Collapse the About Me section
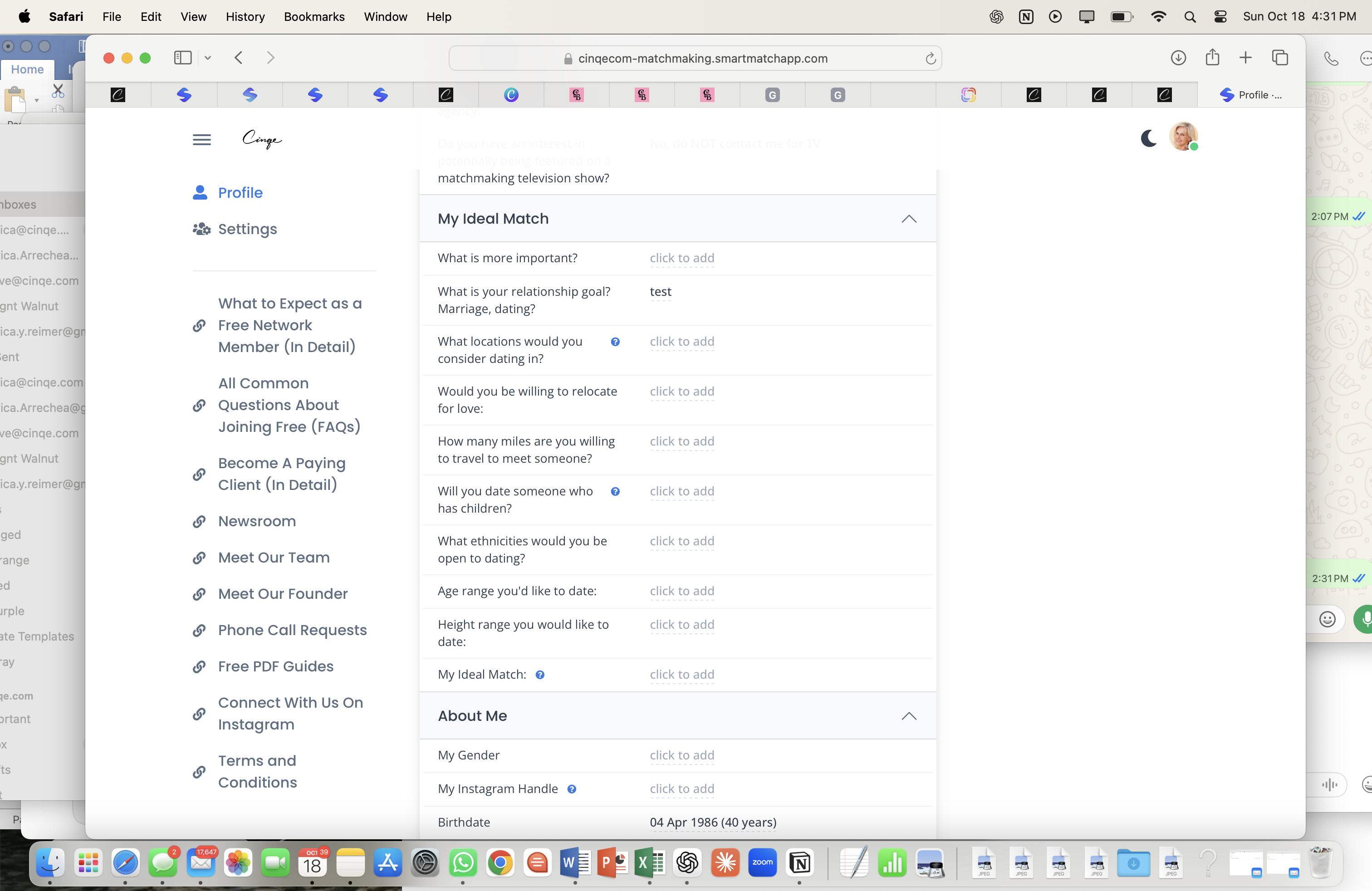Screen dimensions: 1372x891 coord(908,716)
